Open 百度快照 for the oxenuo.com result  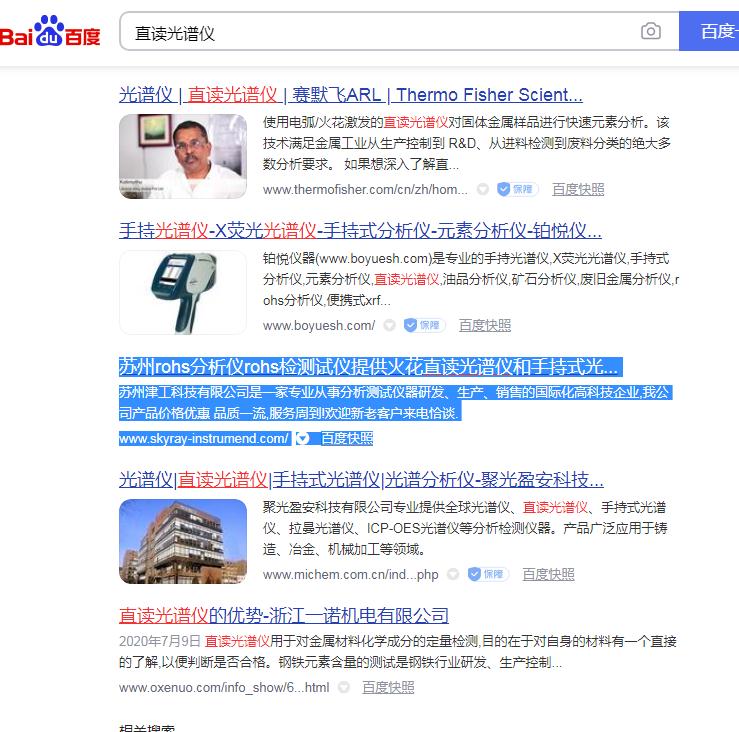(388, 687)
